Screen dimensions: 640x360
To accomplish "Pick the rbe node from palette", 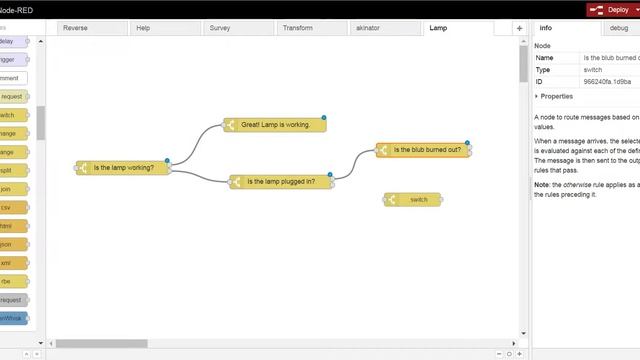I will (13, 282).
